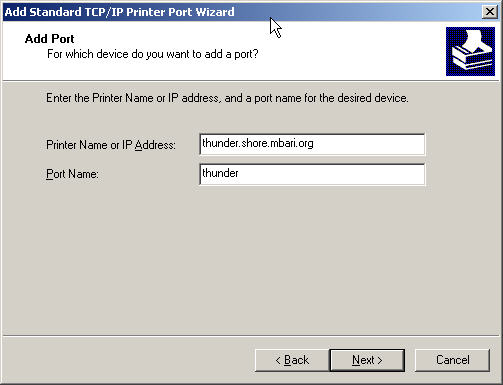Click the 'Add Port' heading
The width and height of the screenshot is (503, 385).
click(49, 39)
